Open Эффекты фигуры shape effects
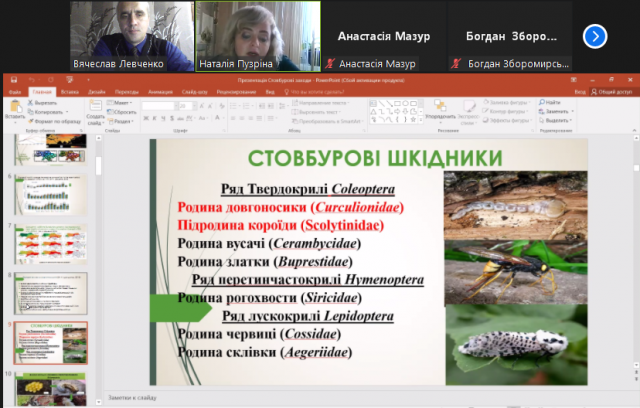This screenshot has height=408, width=640. 508,120
